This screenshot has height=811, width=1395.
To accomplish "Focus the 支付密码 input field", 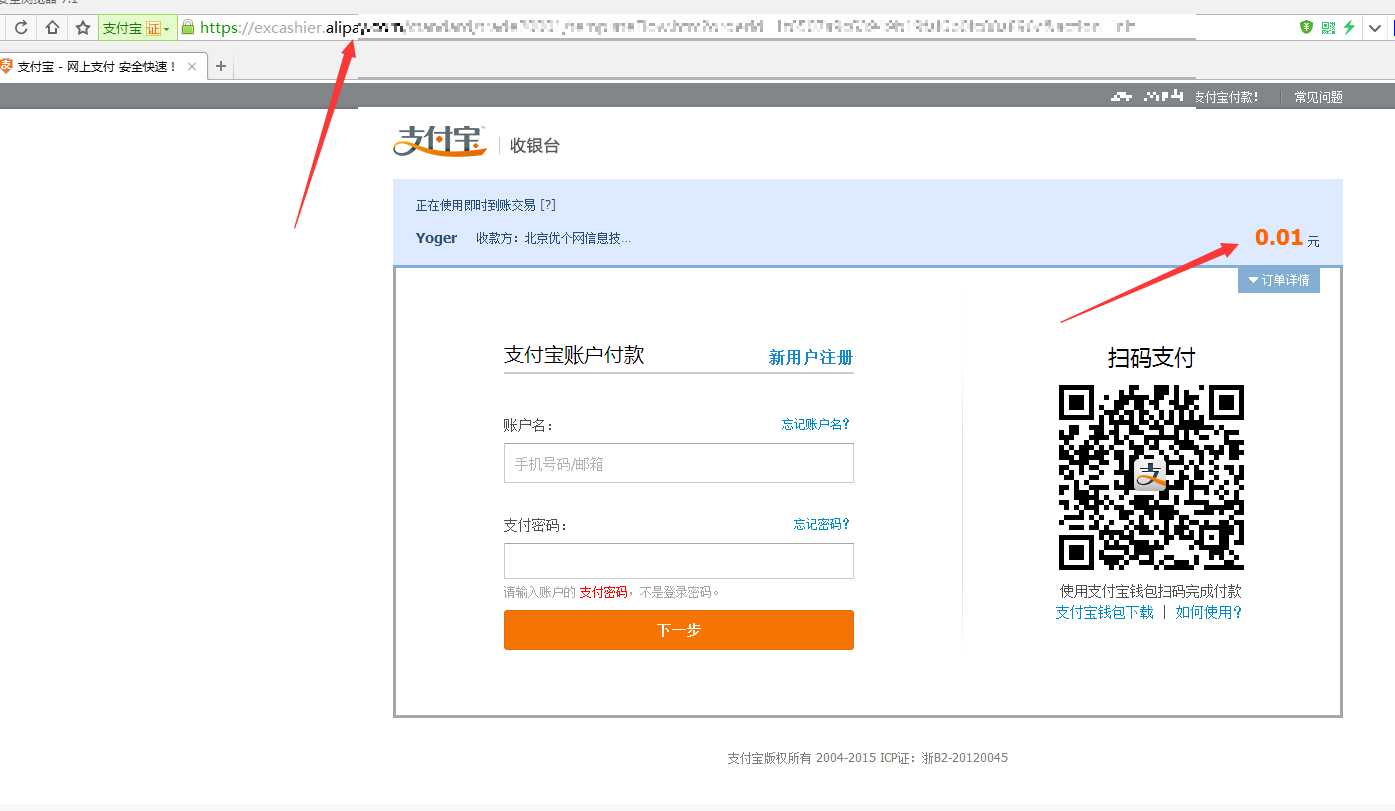I will pos(679,561).
